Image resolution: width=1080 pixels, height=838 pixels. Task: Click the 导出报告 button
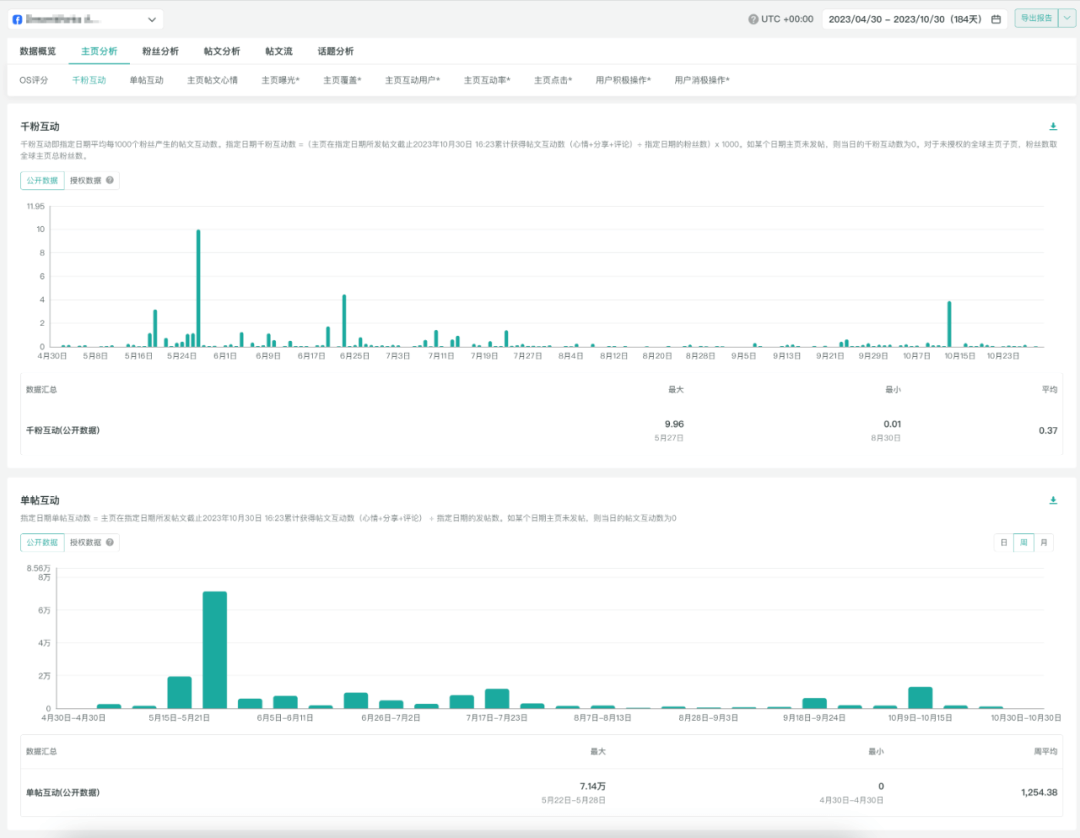point(1037,19)
